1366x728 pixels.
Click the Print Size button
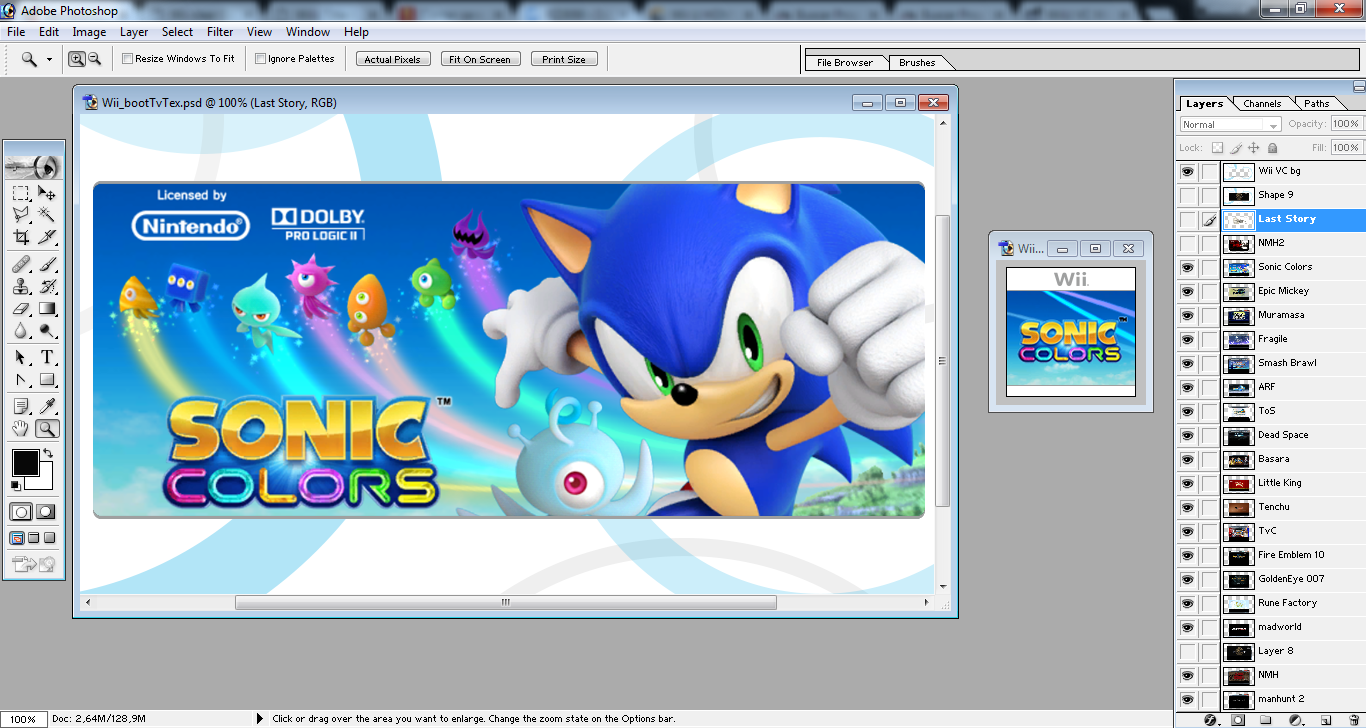coord(564,60)
